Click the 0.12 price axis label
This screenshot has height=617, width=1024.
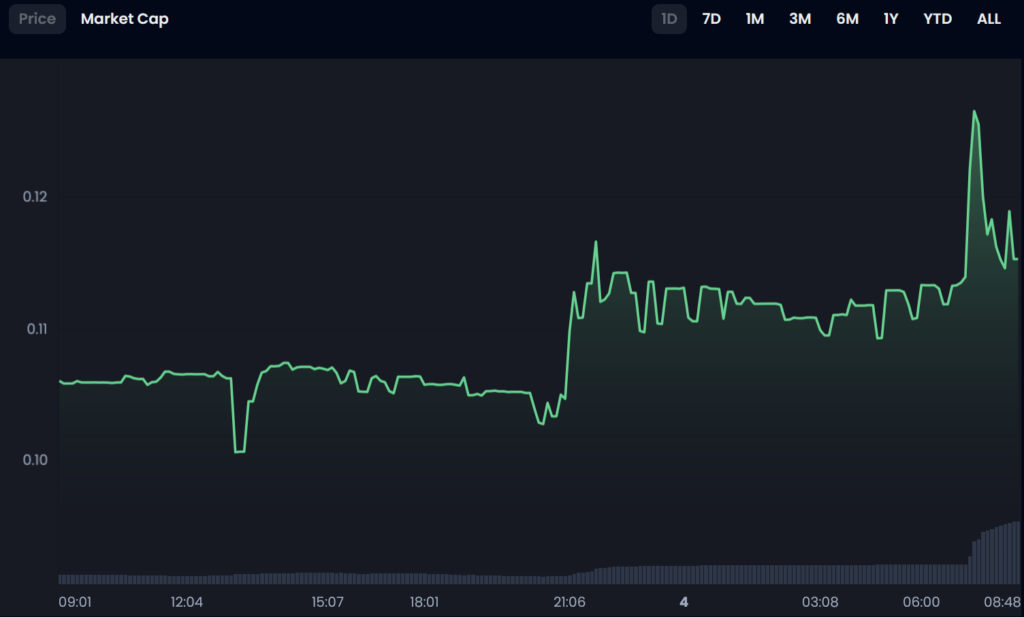(x=35, y=197)
